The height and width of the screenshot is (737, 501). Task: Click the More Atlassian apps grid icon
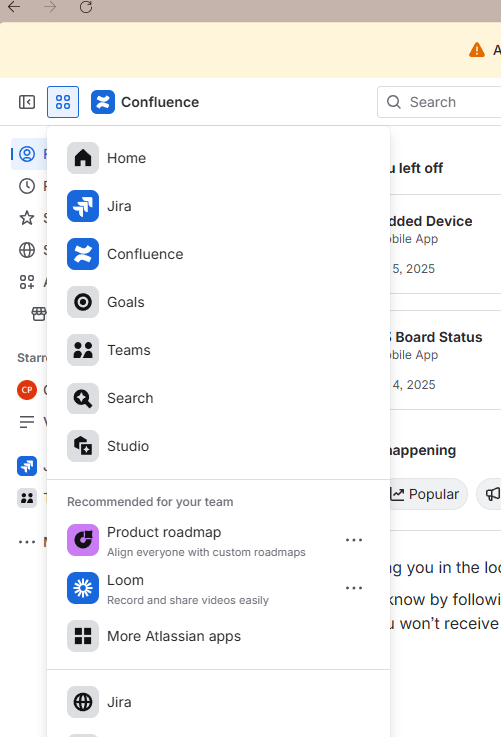click(x=83, y=636)
